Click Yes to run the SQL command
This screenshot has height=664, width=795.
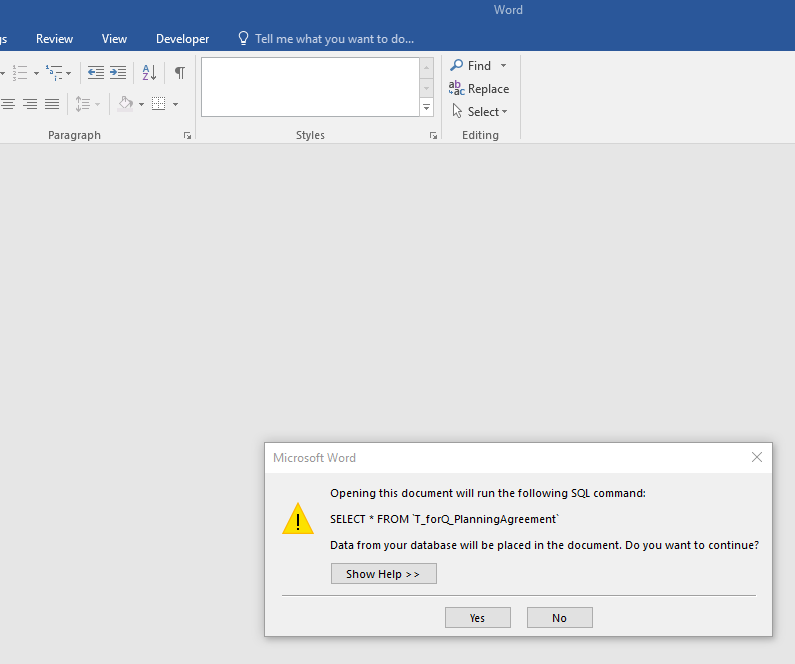click(478, 618)
